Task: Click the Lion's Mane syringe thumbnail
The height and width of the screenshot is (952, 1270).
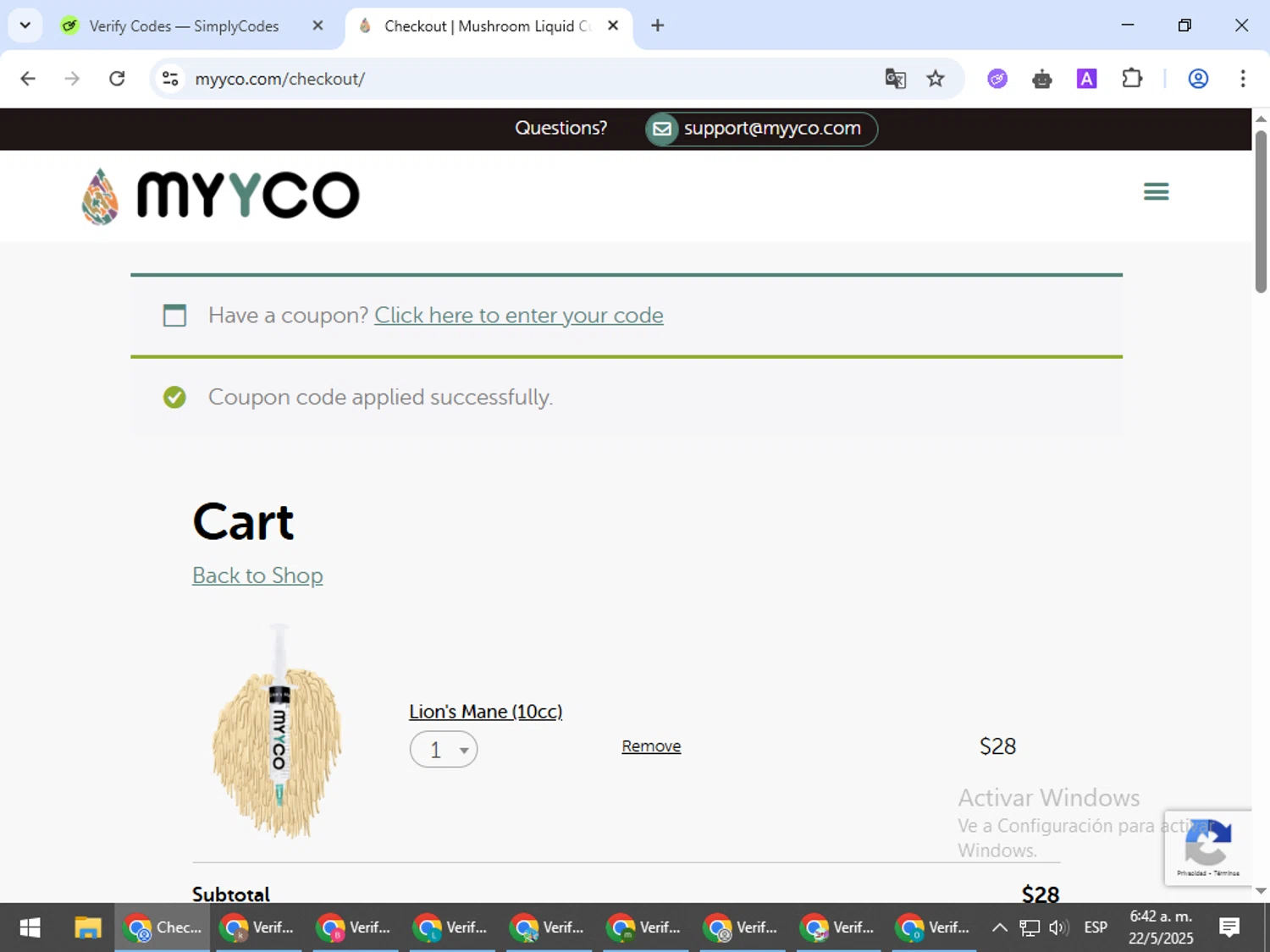Action: 278,731
